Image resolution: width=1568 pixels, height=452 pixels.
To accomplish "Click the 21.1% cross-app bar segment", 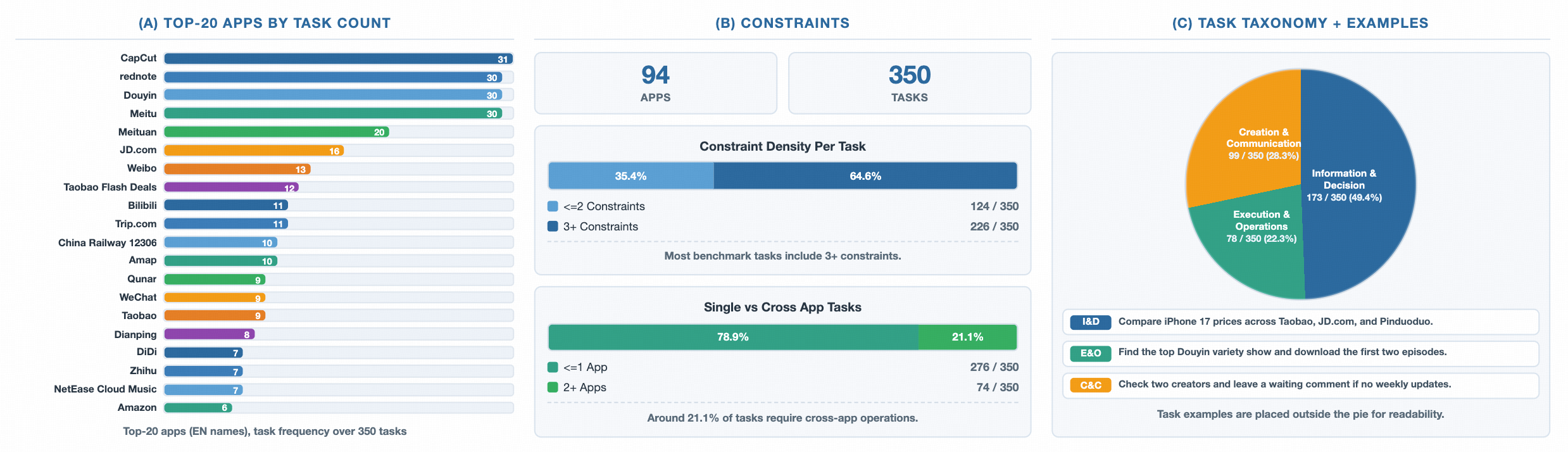I will (x=968, y=337).
